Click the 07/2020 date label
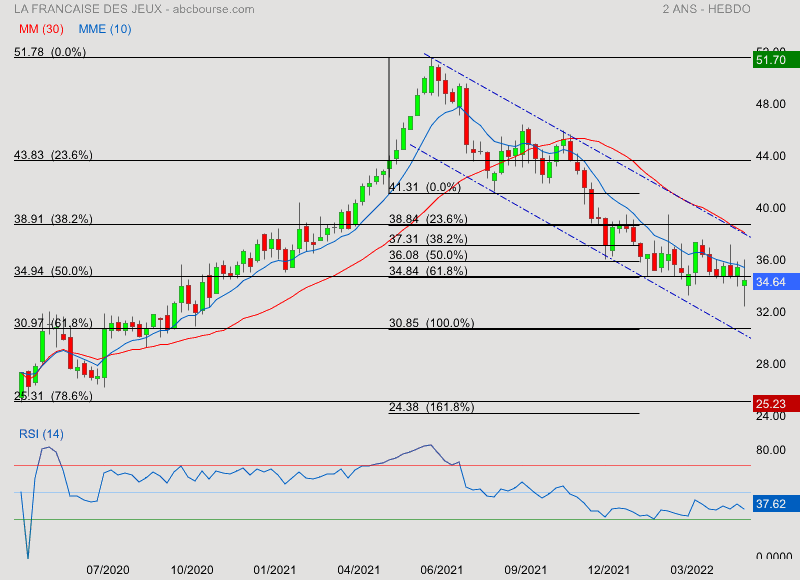Viewport: 800px width, 580px height. click(108, 570)
